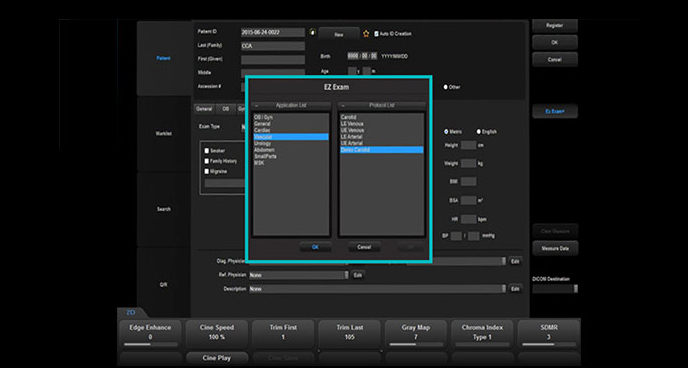
Task: Click Edit beside Diag. Physician
Action: [x=515, y=261]
